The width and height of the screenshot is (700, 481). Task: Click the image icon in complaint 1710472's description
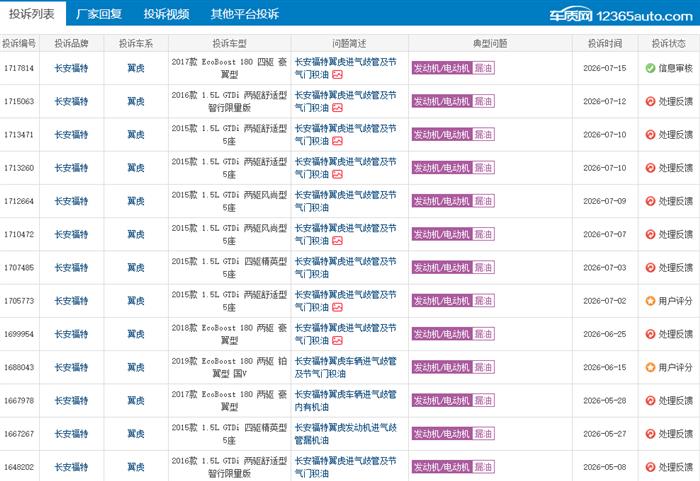tap(338, 241)
